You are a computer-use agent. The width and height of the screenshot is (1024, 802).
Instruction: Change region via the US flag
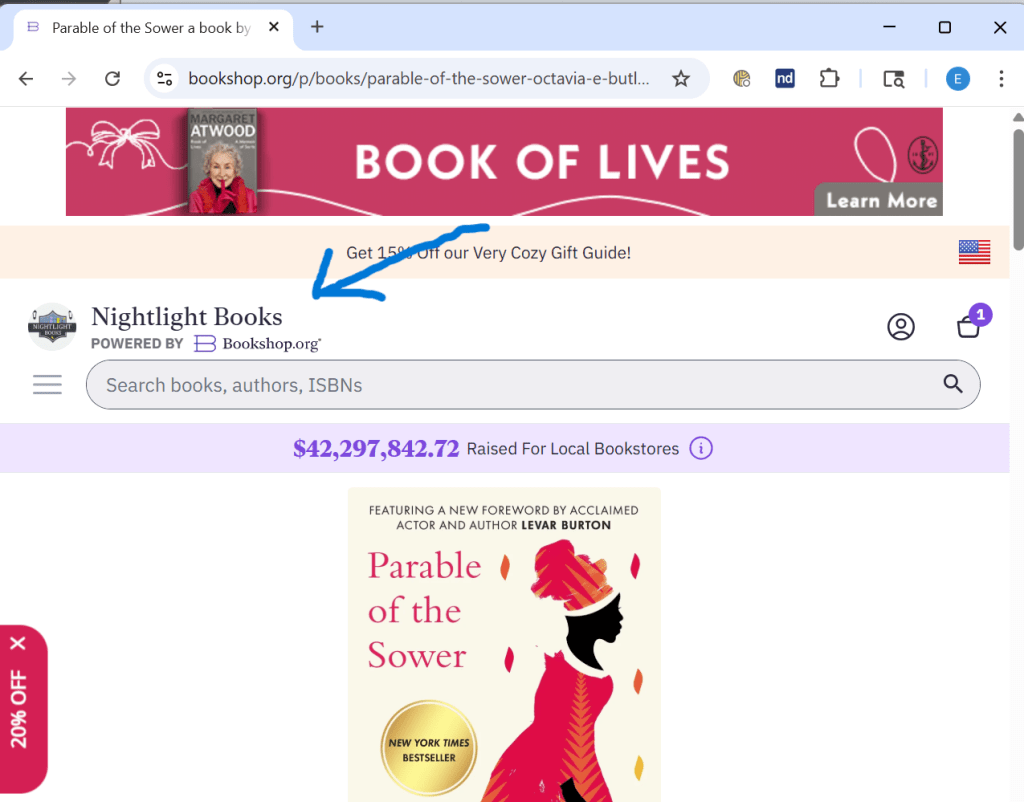click(974, 252)
